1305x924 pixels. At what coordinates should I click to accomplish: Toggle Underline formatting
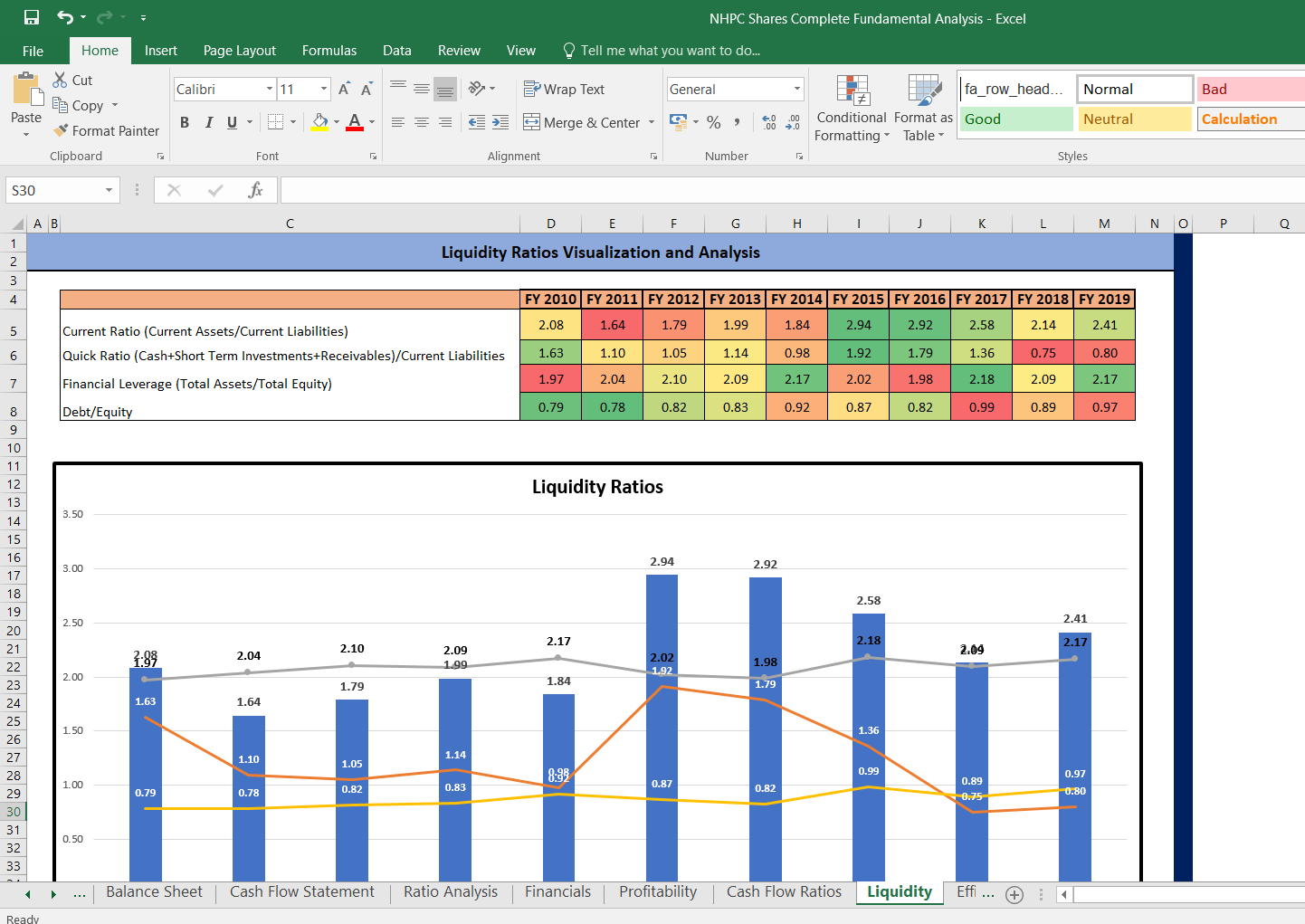pyautogui.click(x=233, y=122)
